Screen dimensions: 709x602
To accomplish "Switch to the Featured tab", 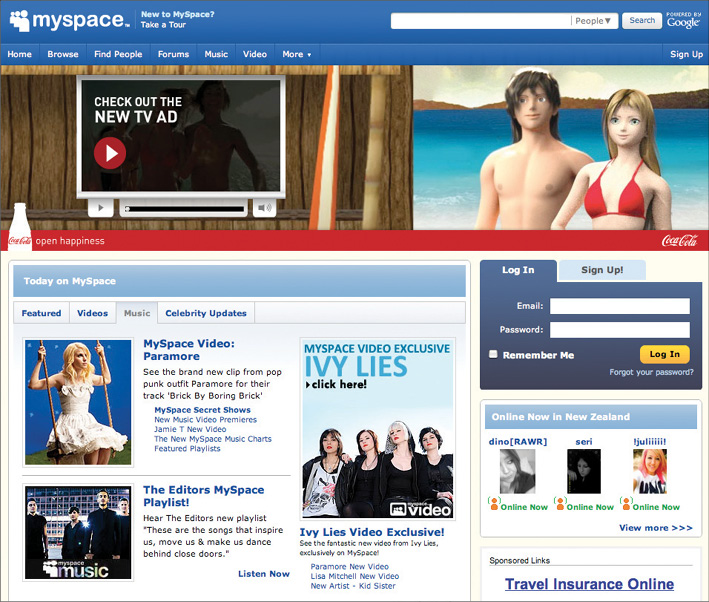I will (x=41, y=313).
